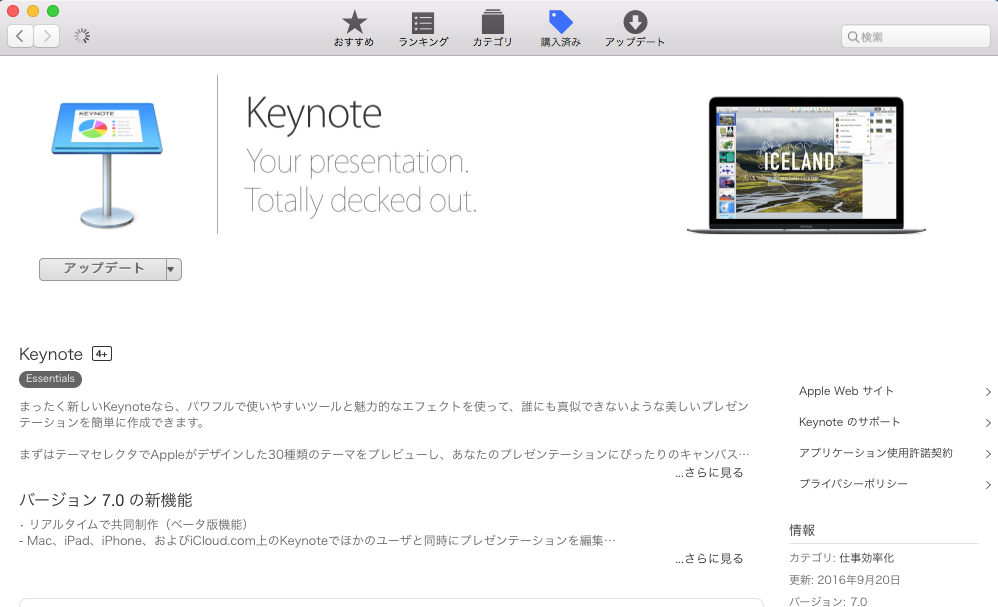Click the 'Your presentation.' tagline text
The image size is (998, 607).
[357, 163]
